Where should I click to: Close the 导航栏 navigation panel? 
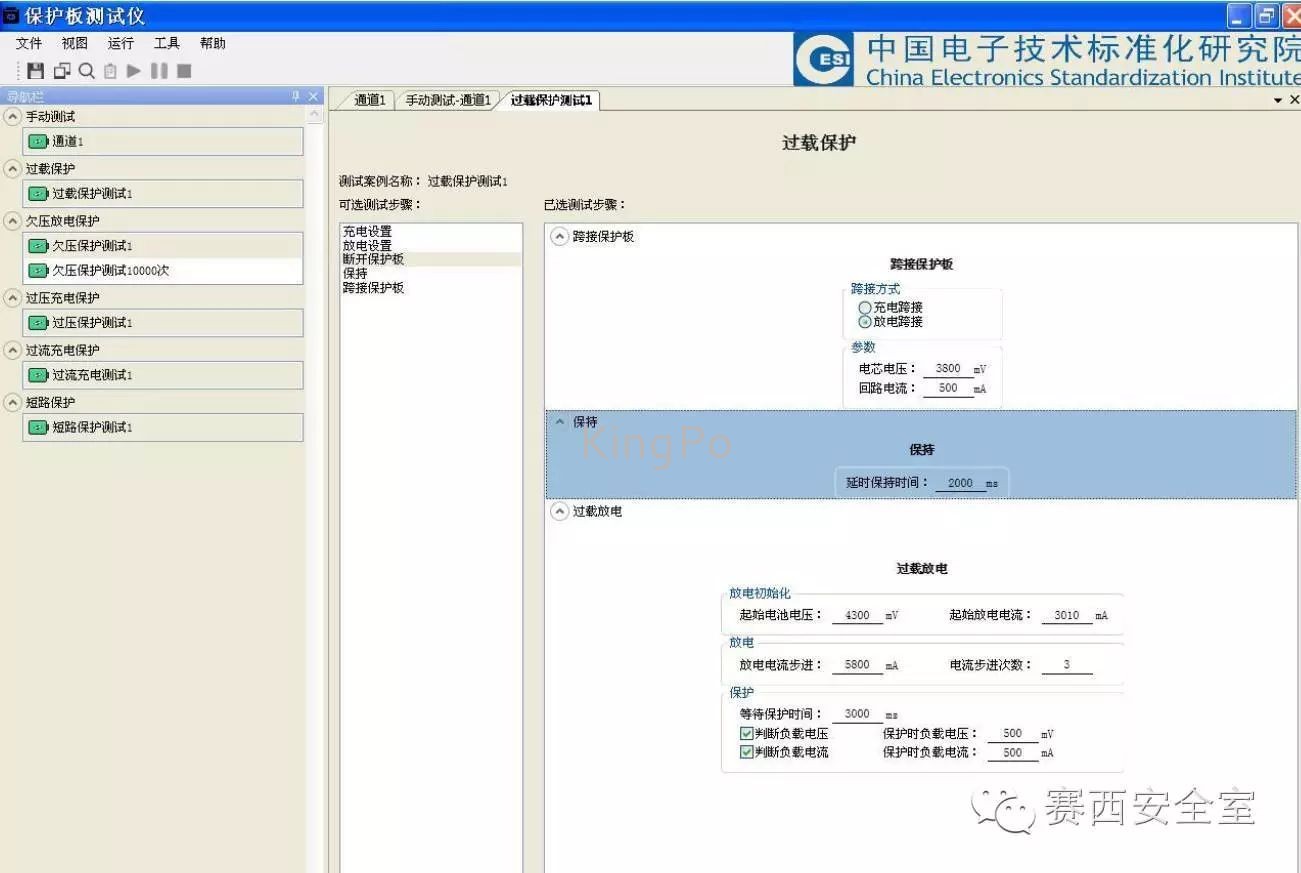pos(313,96)
